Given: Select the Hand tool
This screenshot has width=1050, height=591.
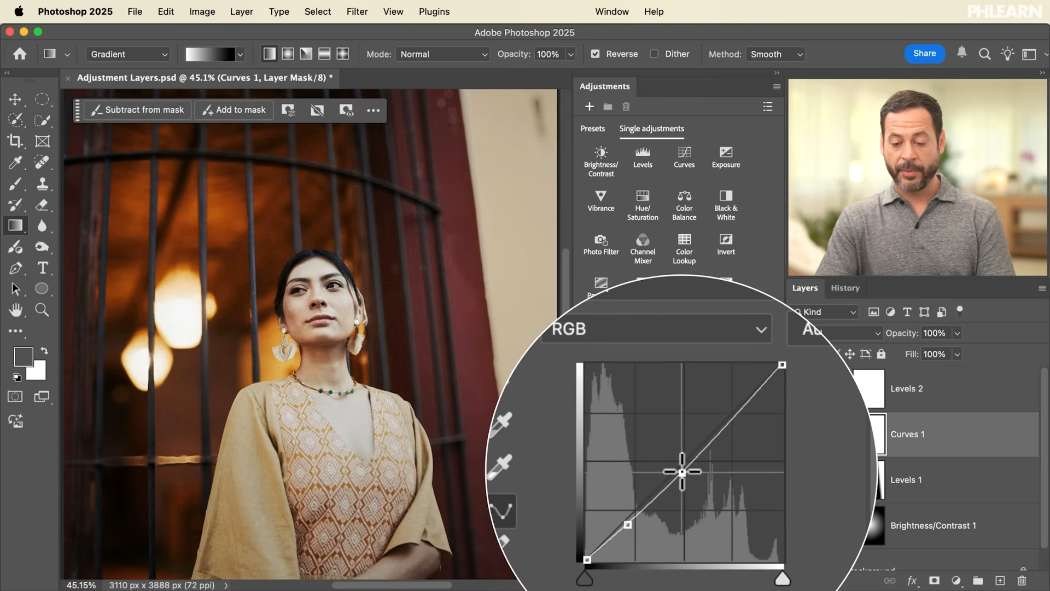Looking at the screenshot, I should 15,310.
